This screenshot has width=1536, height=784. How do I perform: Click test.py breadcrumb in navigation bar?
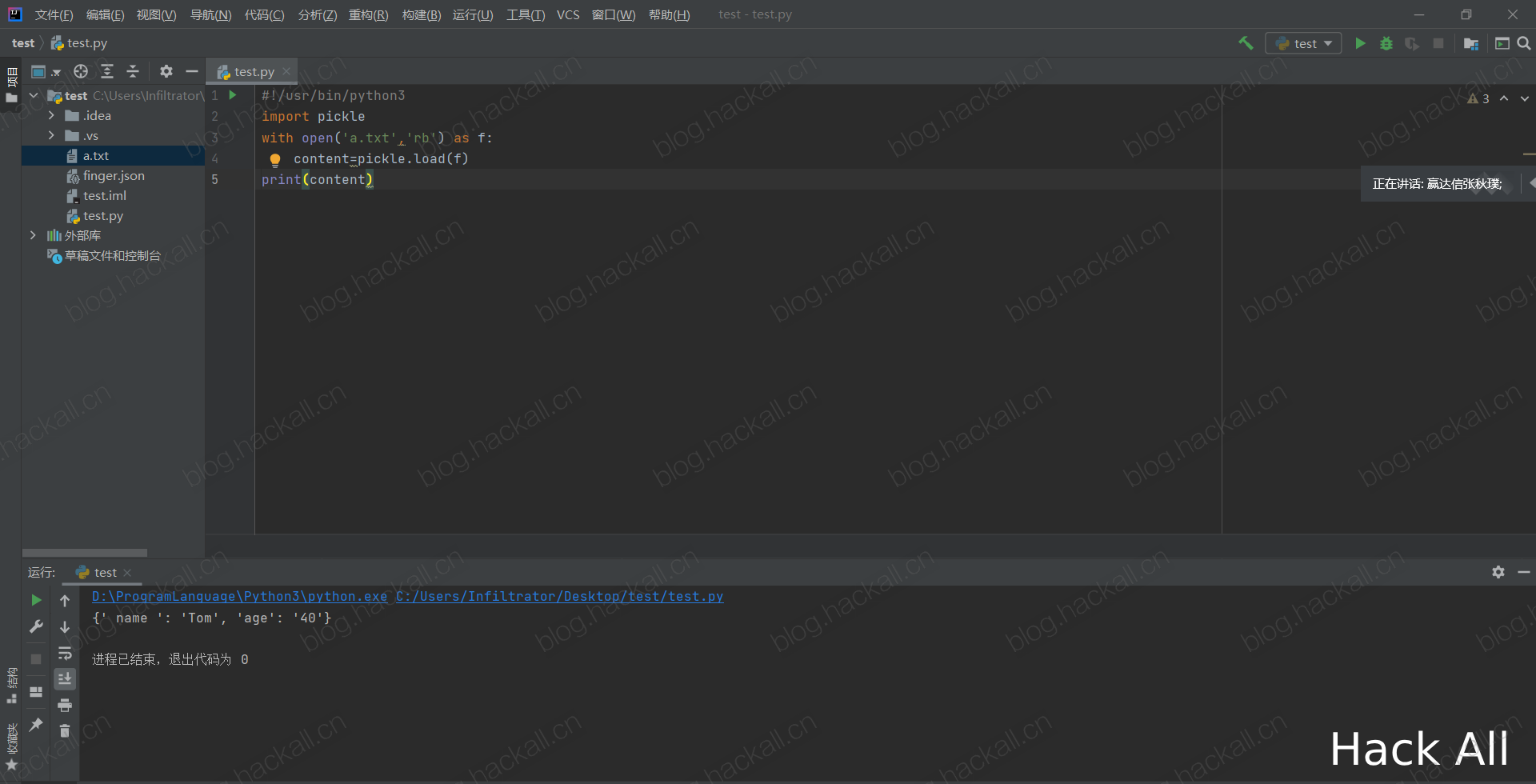[x=79, y=43]
